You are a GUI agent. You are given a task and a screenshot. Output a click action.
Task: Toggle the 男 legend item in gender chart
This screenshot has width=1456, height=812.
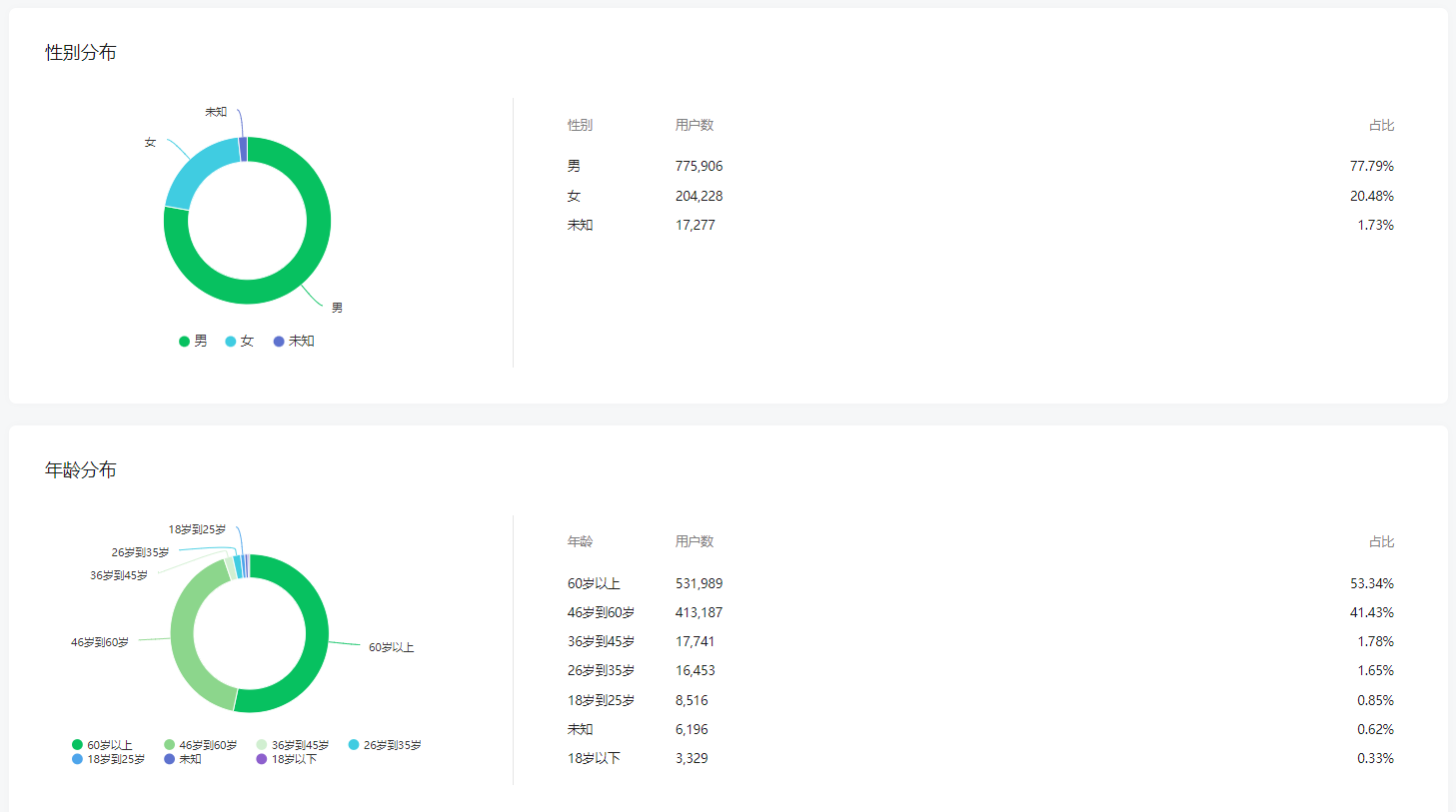click(x=193, y=342)
